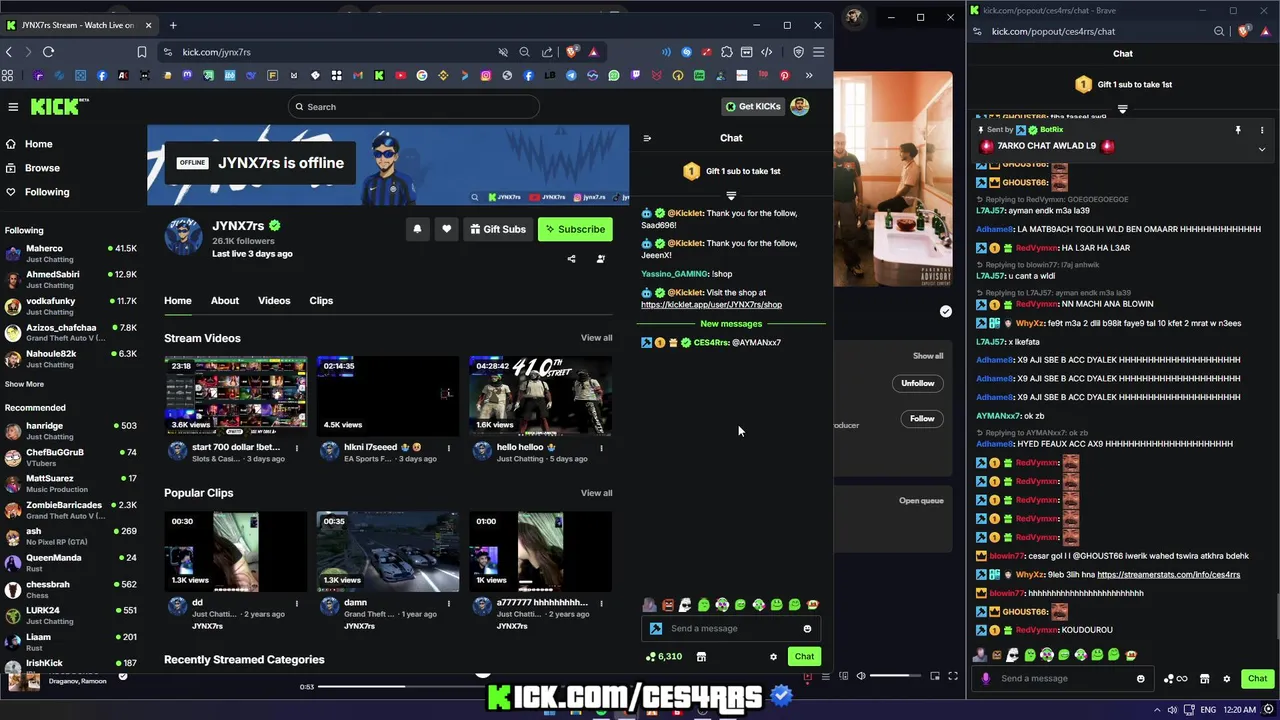Open kicklet.app shop link in chat
1280x720 pixels.
711,305
